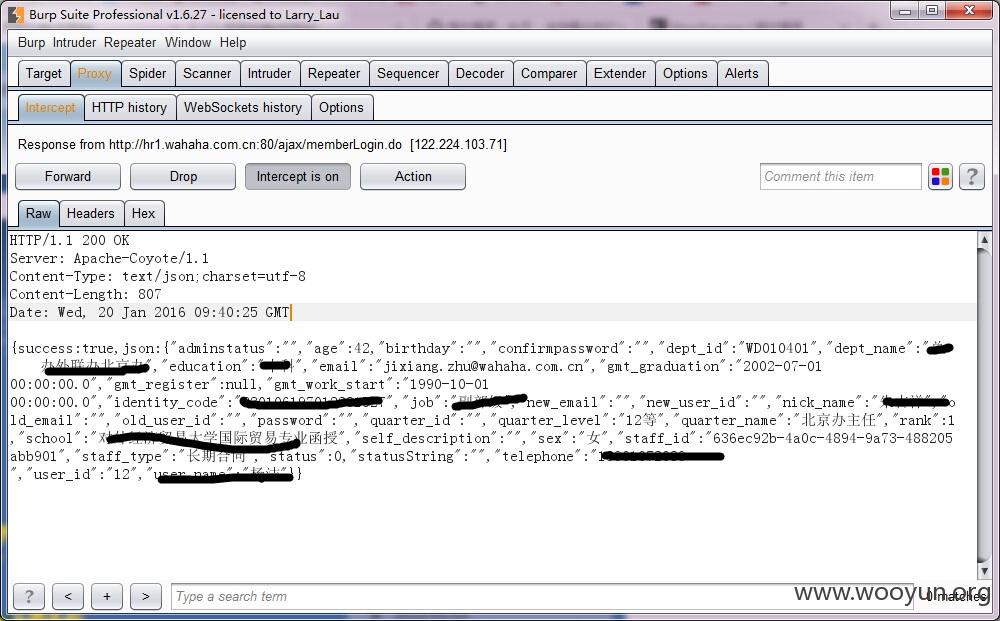Viewport: 1000px width, 621px height.
Task: Open the Intruder tool tab
Action: click(269, 73)
